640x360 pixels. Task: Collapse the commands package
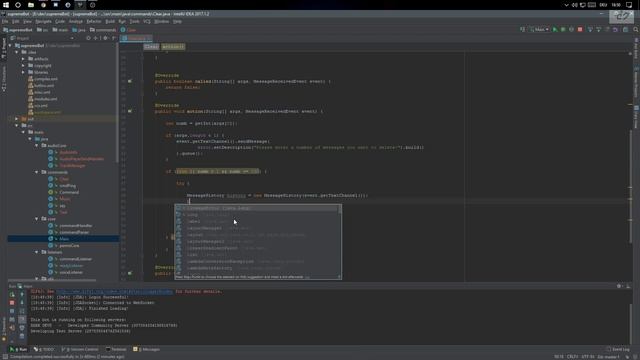[37, 172]
